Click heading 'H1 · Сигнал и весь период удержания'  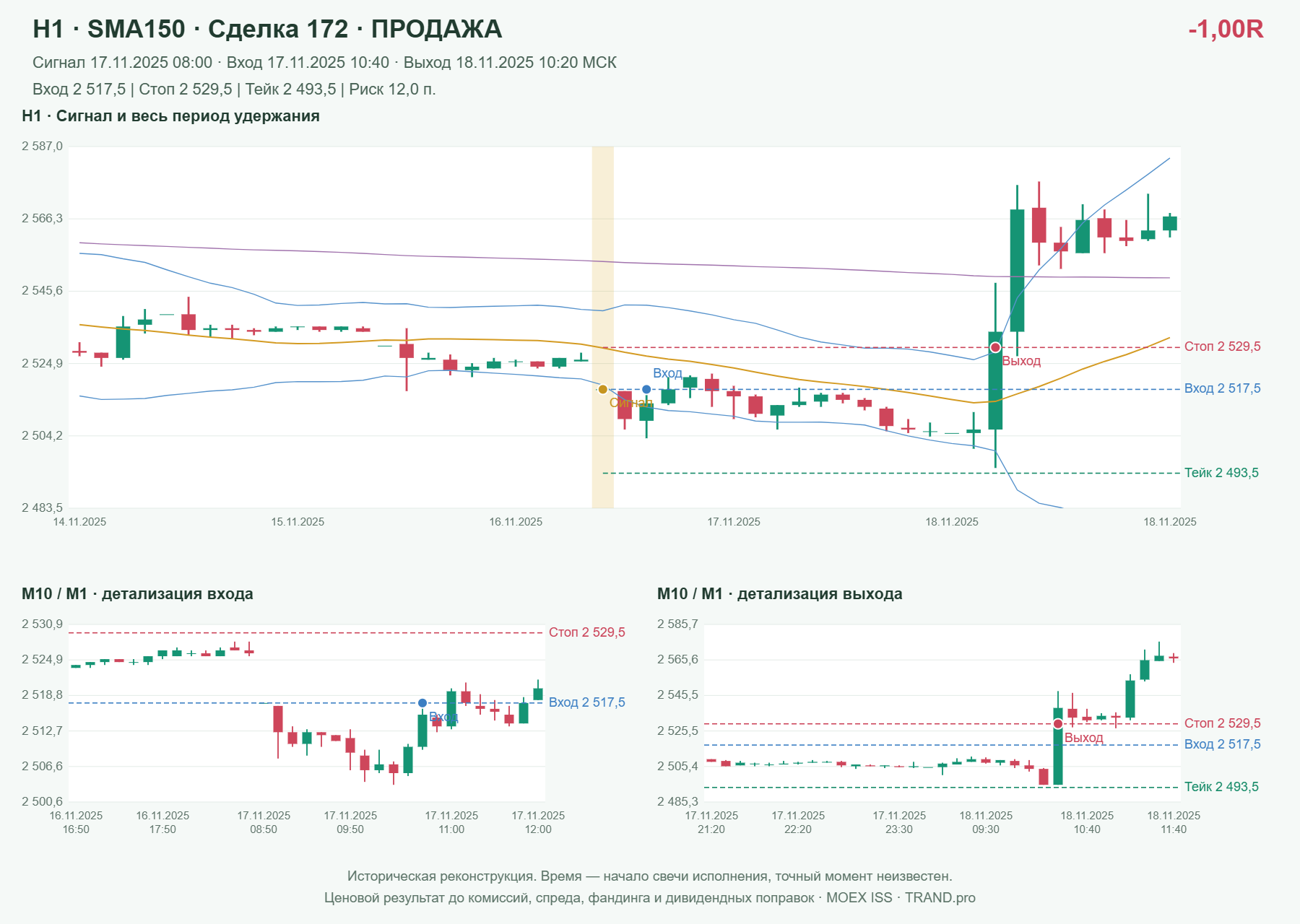170,116
